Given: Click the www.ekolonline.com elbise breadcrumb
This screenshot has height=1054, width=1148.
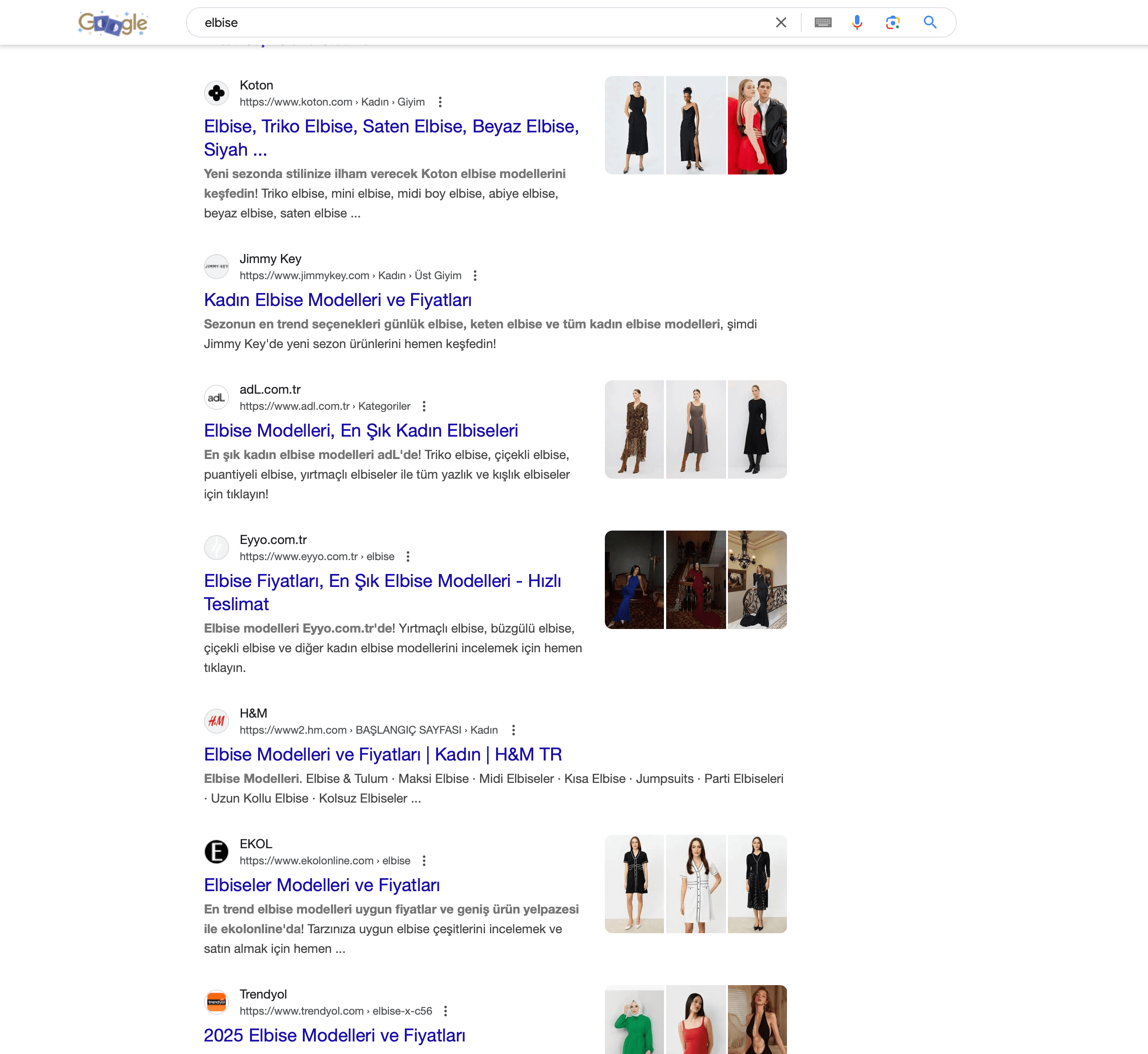Looking at the screenshot, I should (324, 861).
